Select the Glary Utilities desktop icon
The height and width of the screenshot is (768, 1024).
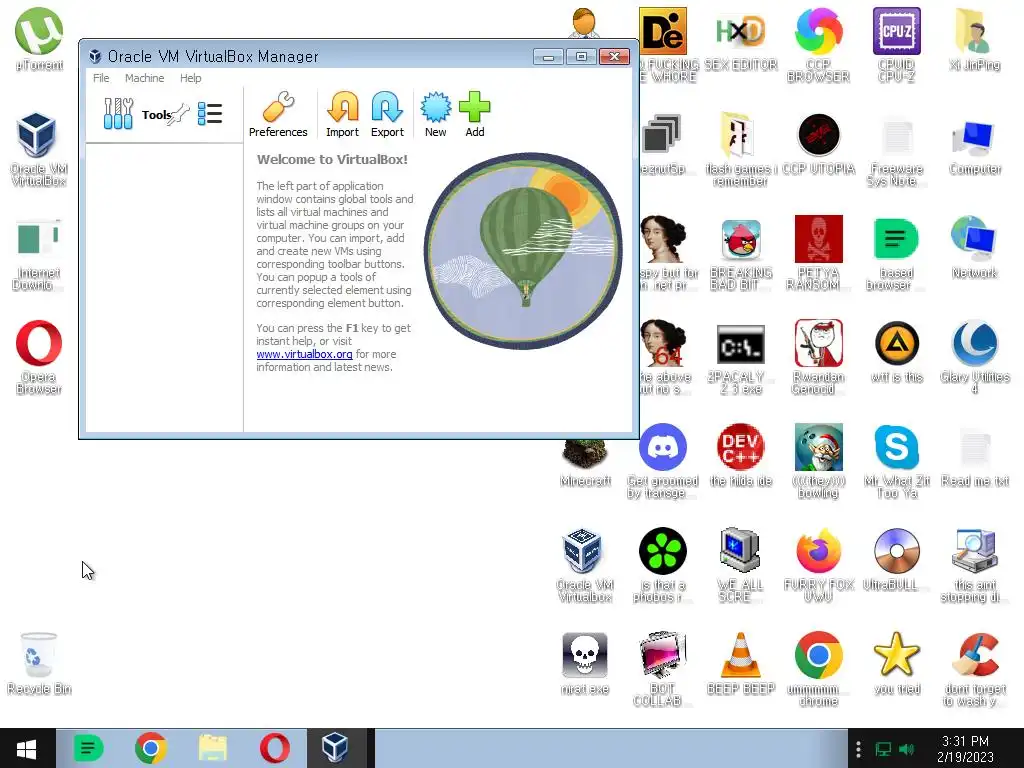point(974,357)
